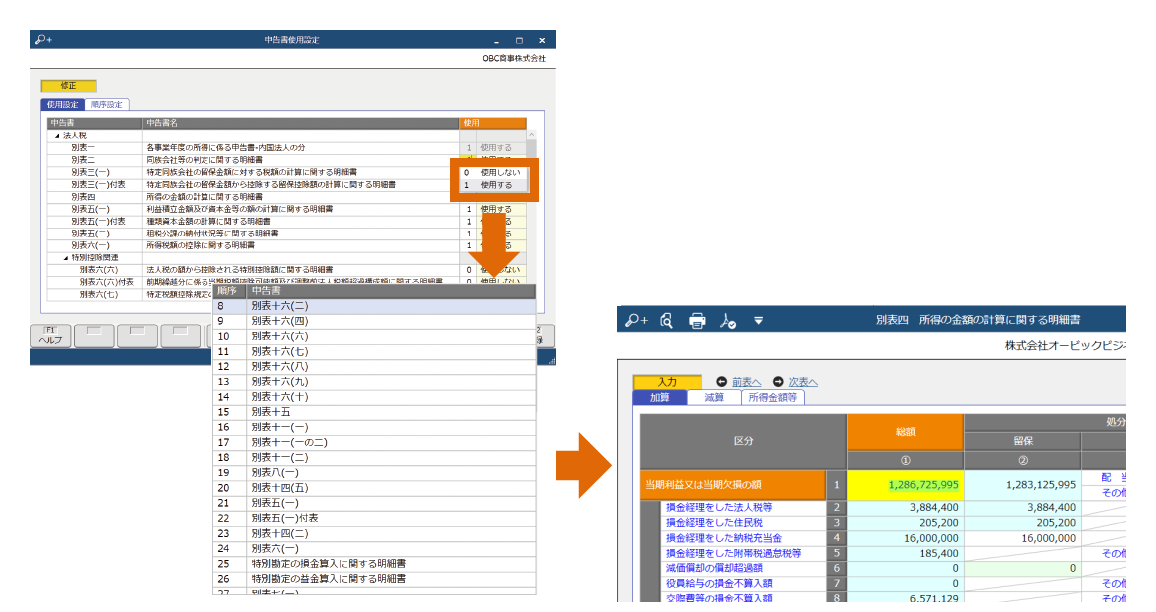The image size is (1156, 612).
Task: Choose option 0 使用しない in the popup
Action: click(x=495, y=172)
